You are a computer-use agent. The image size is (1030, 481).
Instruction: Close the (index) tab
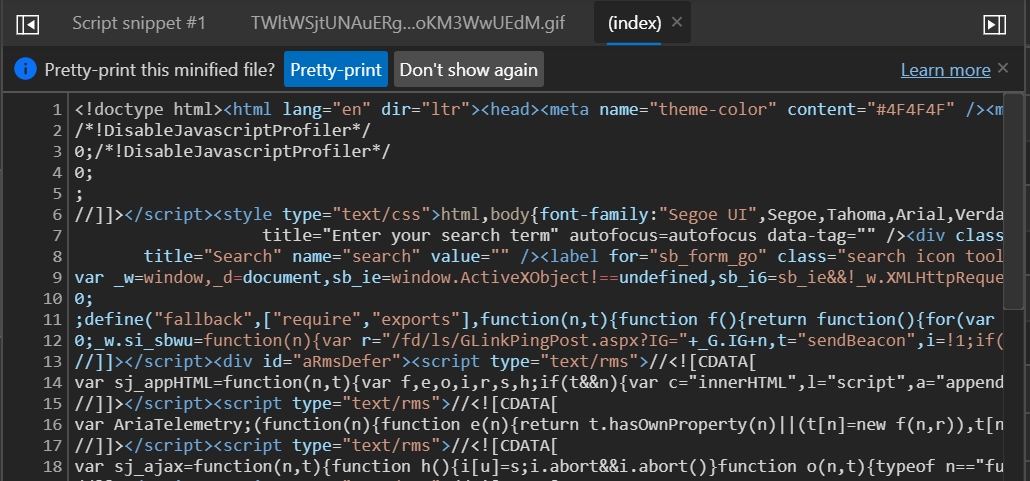pyautogui.click(x=677, y=22)
